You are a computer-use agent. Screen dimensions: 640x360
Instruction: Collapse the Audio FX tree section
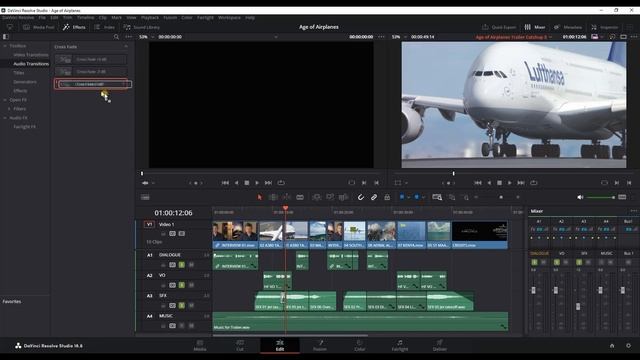click(5, 118)
